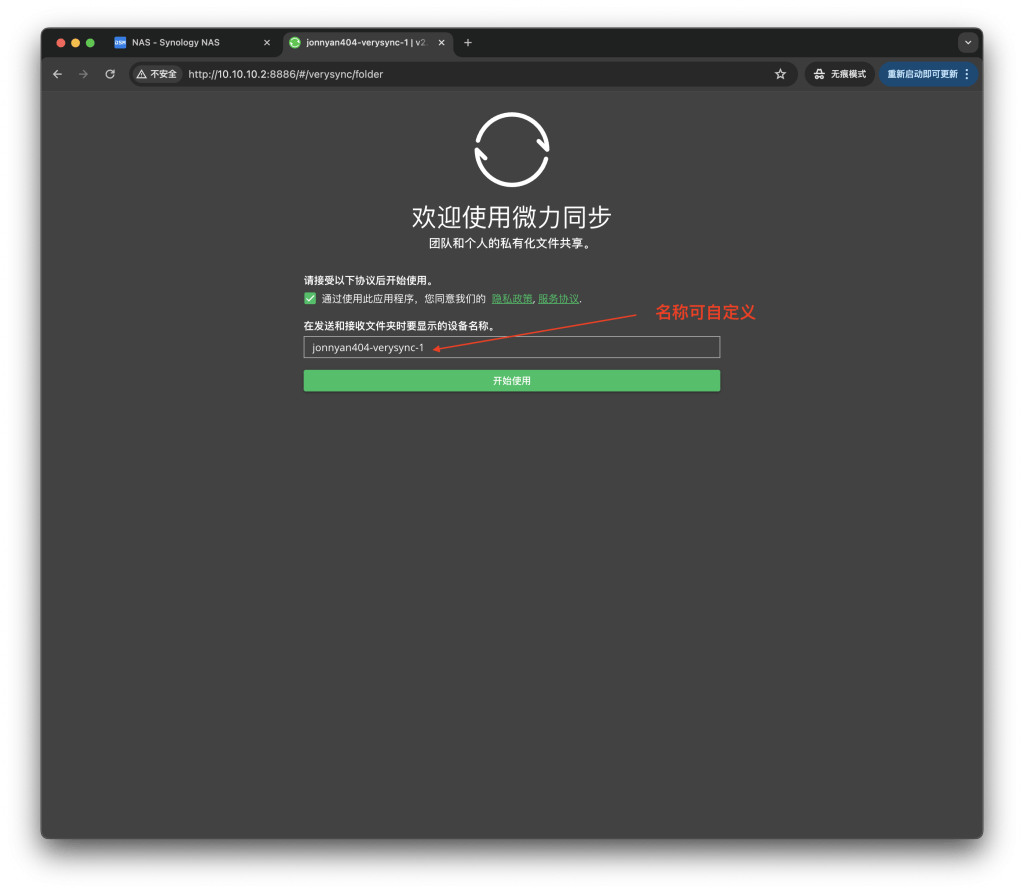
Task: Click the green 开始使用 button
Action: pos(512,381)
